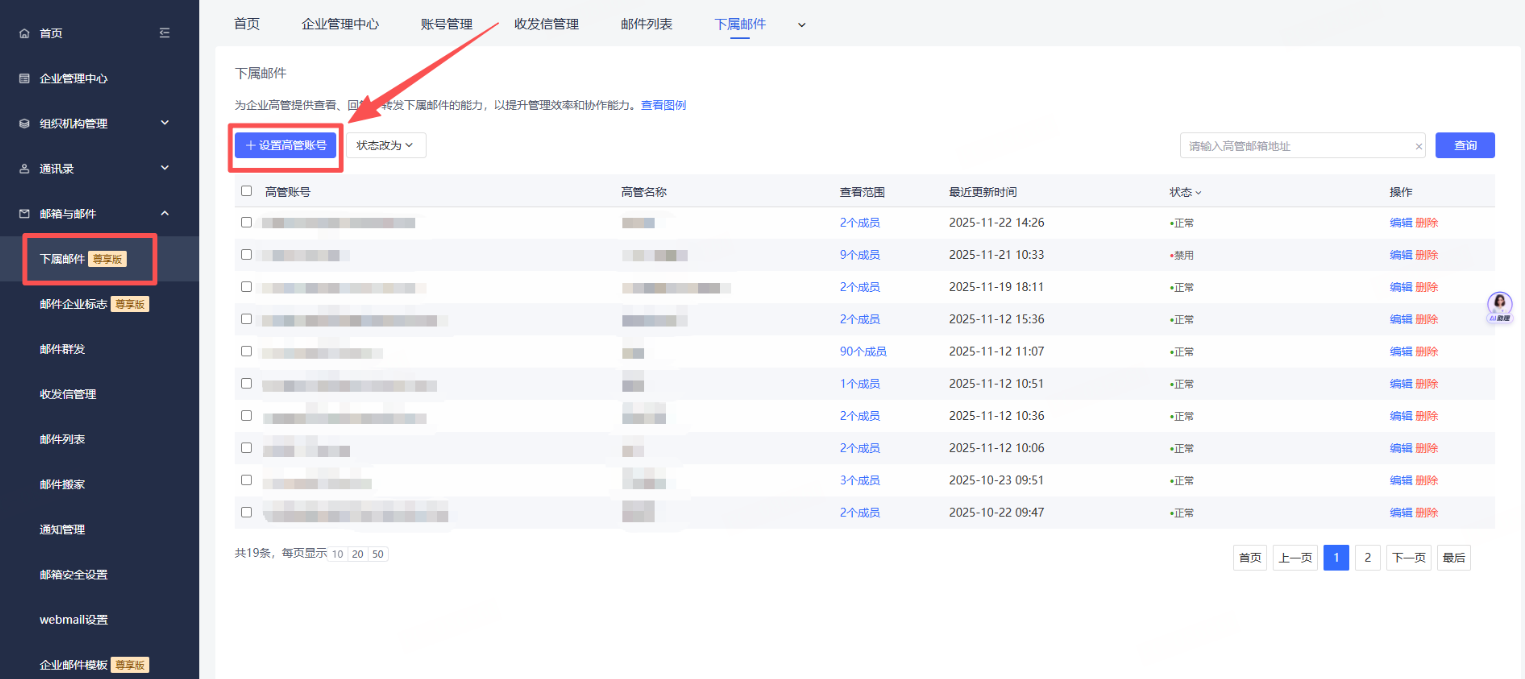
Task: Open the AI assistant avatar icon
Action: pos(1500,305)
